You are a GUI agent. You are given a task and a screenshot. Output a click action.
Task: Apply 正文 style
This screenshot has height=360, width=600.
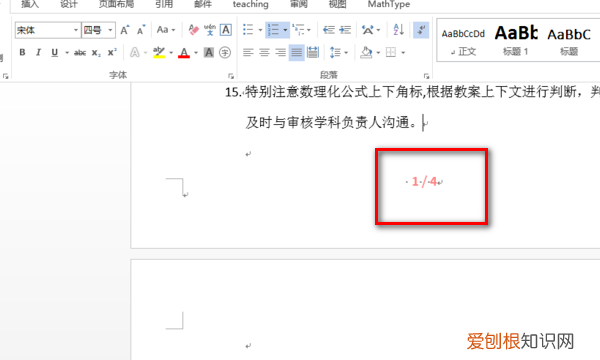(x=463, y=41)
